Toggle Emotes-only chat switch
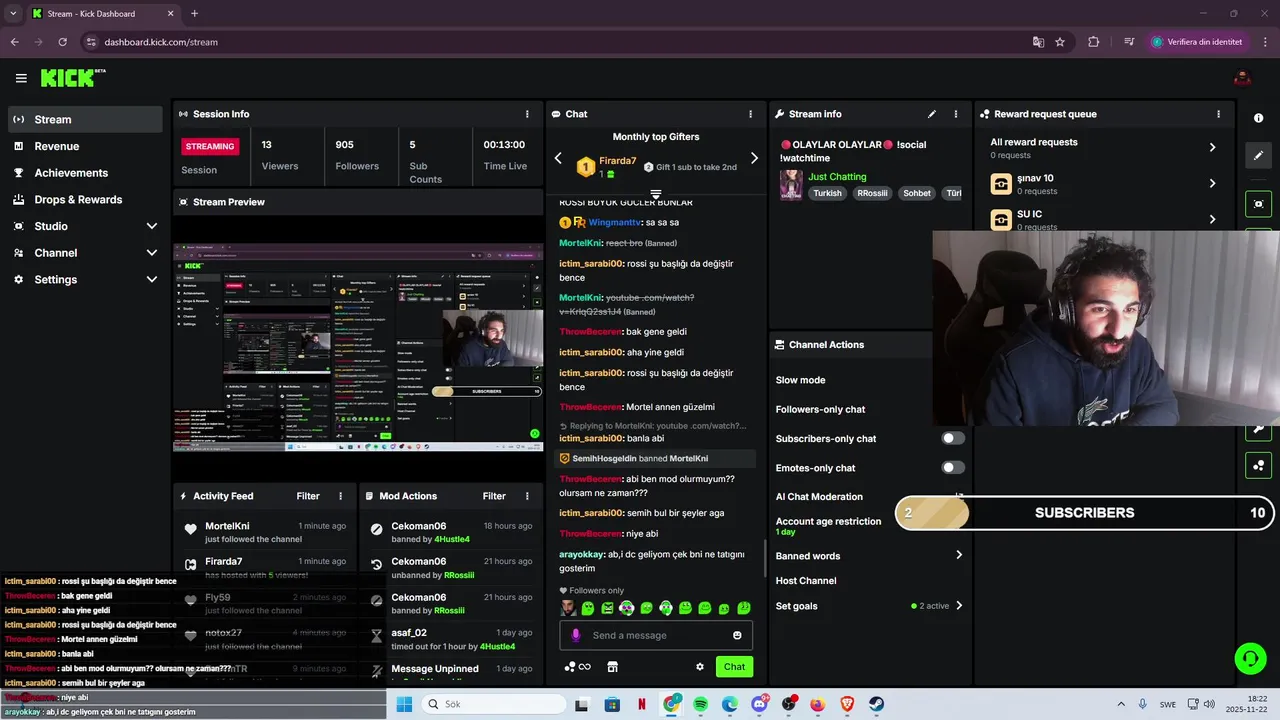The height and width of the screenshot is (720, 1280). click(x=953, y=467)
